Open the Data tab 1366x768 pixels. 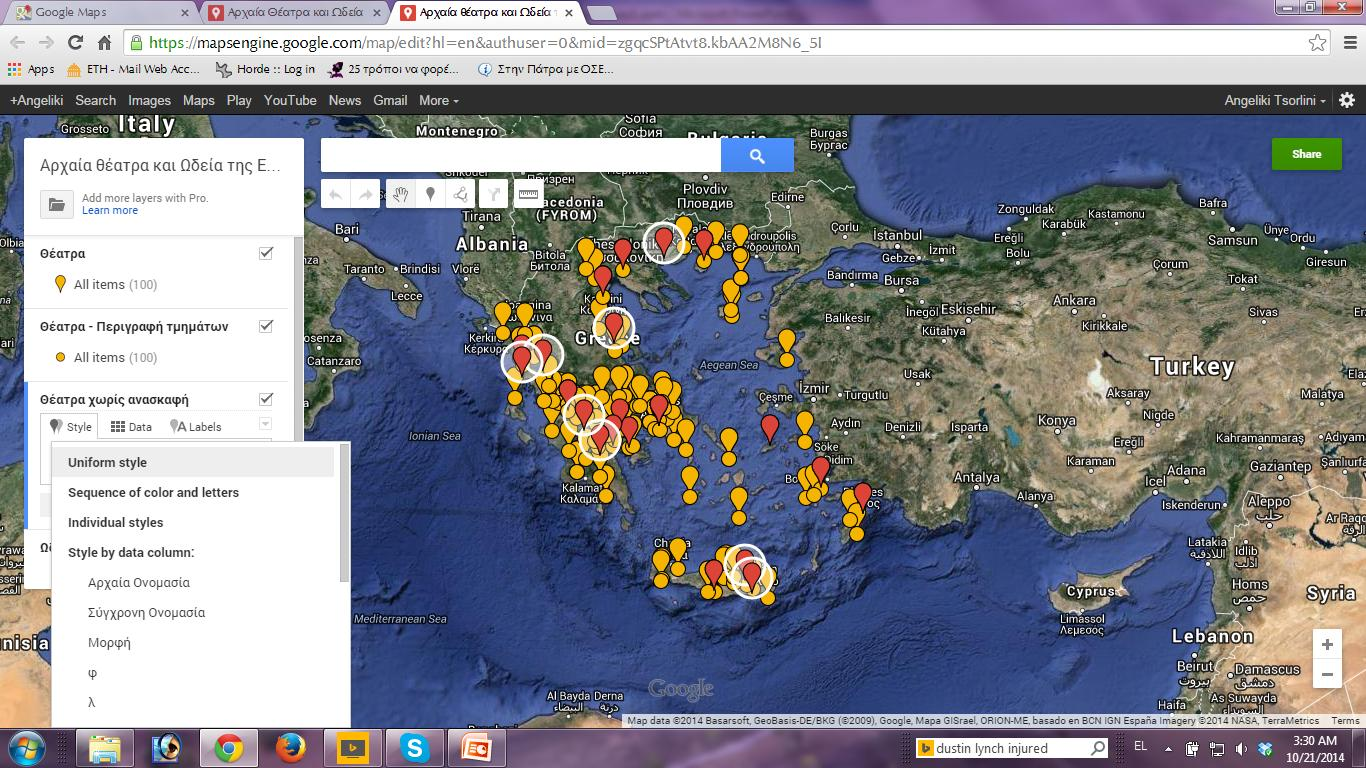pos(131,426)
